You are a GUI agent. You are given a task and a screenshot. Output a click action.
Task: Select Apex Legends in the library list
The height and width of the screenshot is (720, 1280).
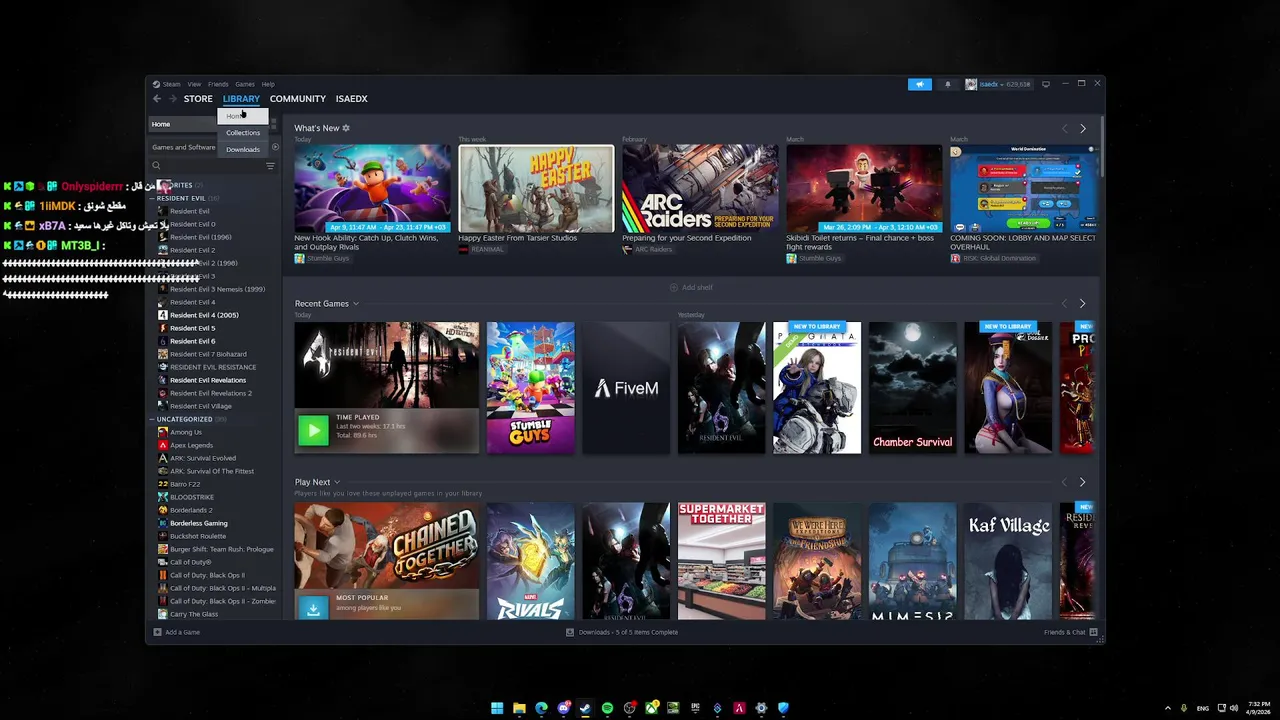point(191,445)
